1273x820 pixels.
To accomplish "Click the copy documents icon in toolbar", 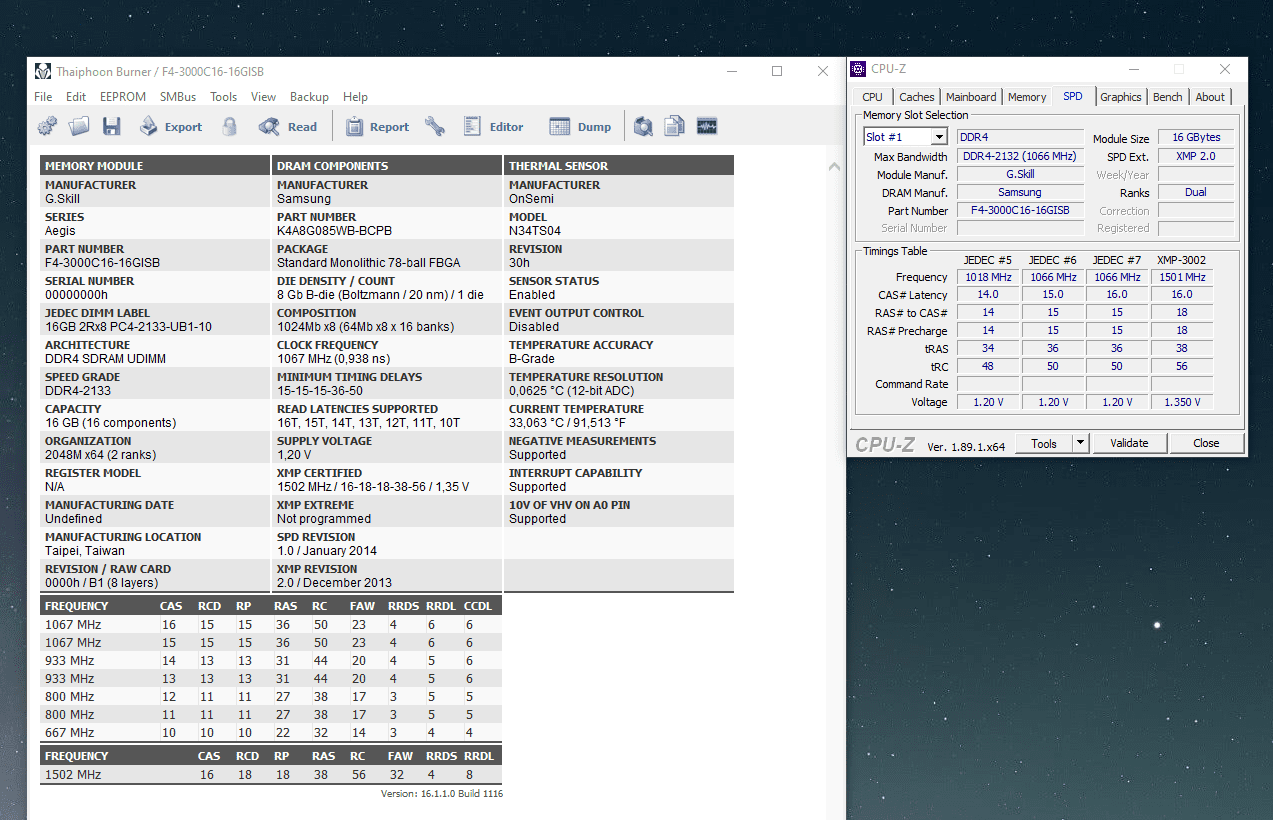I will click(x=675, y=126).
